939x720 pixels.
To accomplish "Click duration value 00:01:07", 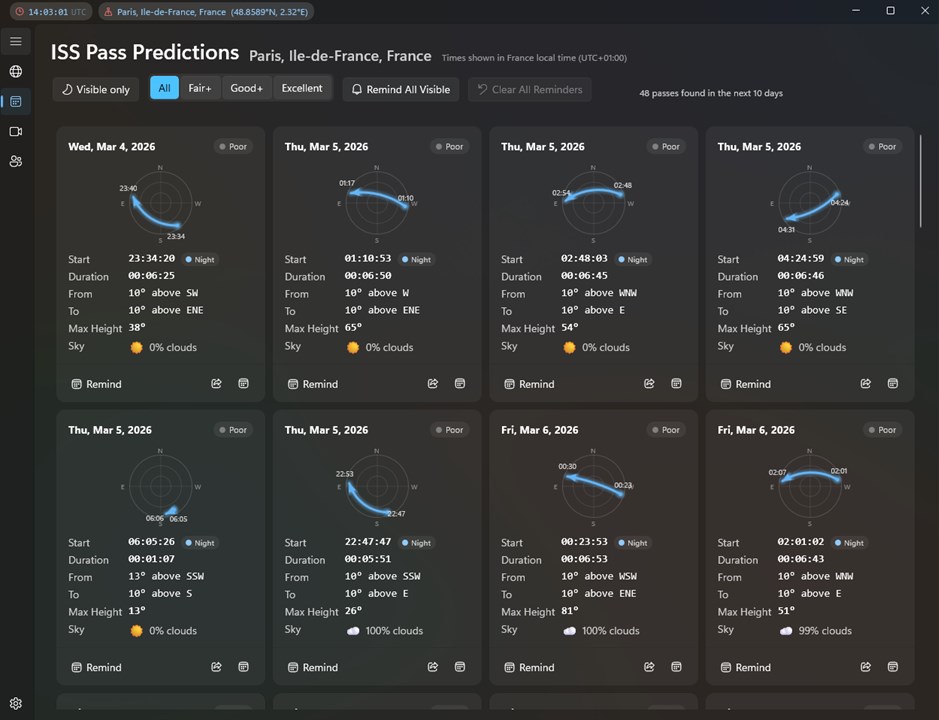I will coord(151,559).
